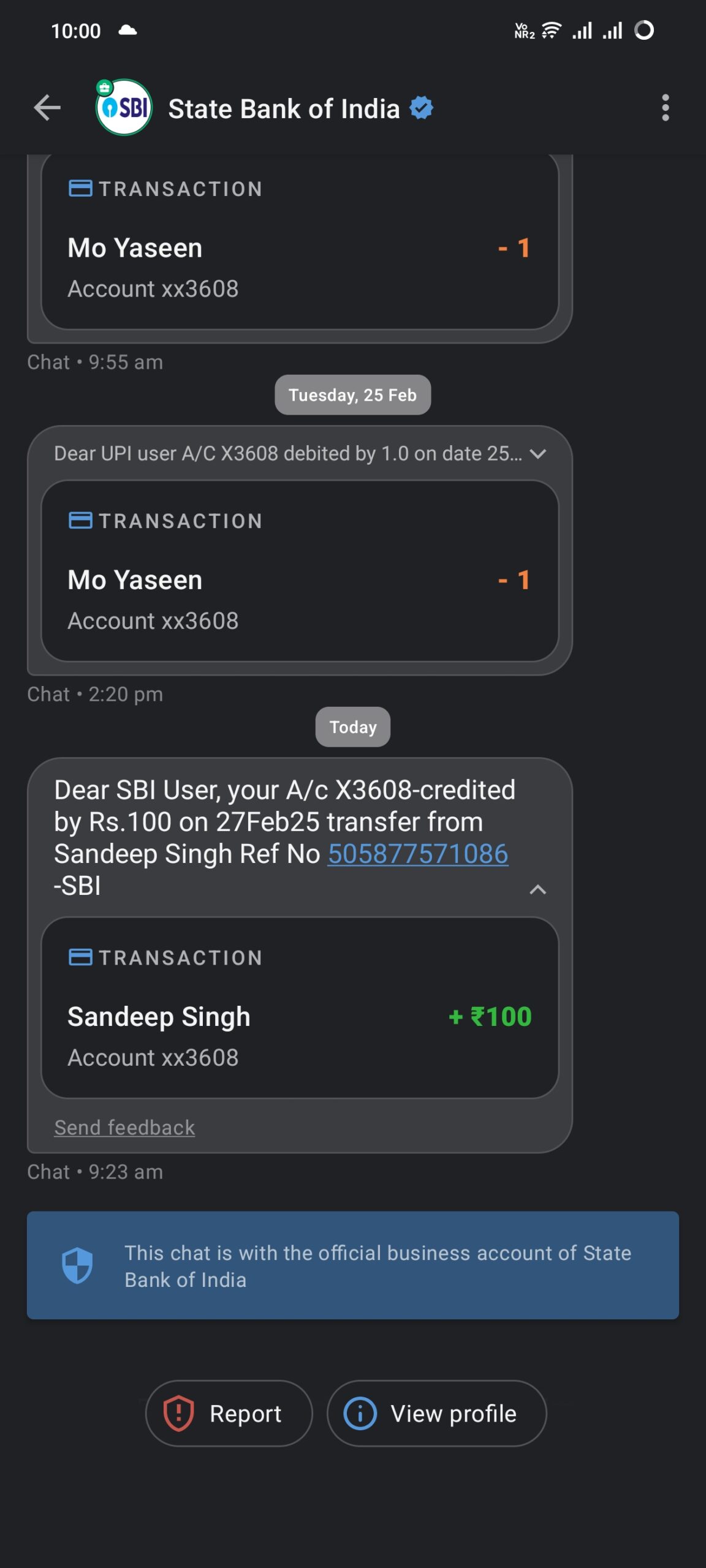
Task: Collapse the Rs.100 credited message
Action: click(x=537, y=889)
